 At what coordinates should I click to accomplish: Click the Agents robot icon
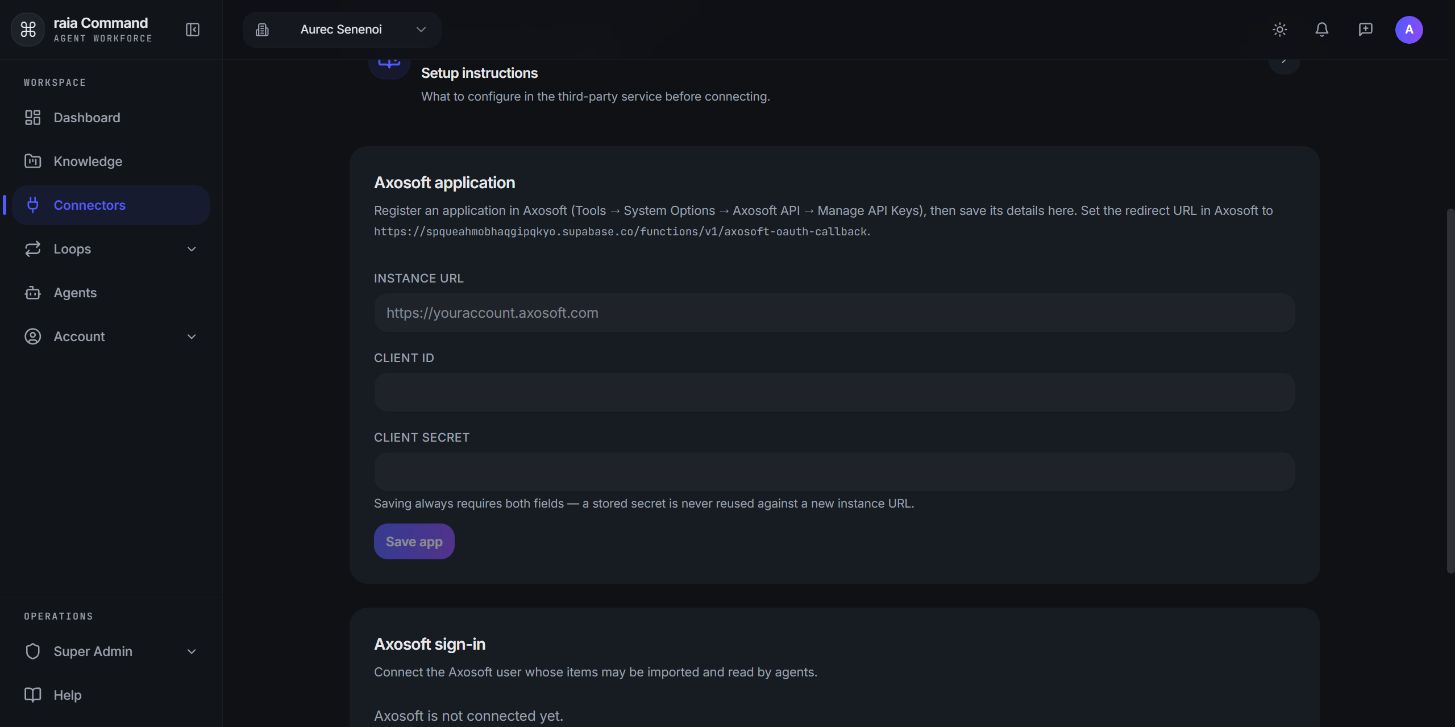pos(33,293)
